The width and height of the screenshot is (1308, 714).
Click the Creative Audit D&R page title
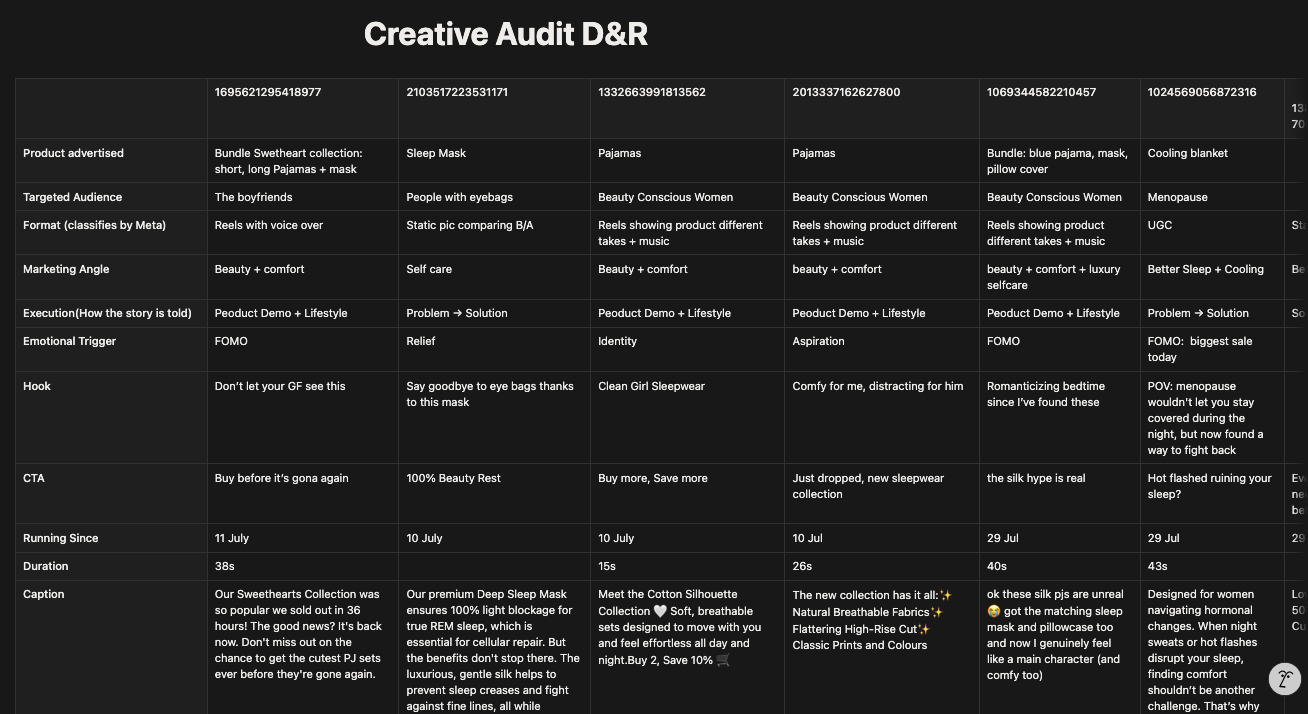tap(506, 34)
